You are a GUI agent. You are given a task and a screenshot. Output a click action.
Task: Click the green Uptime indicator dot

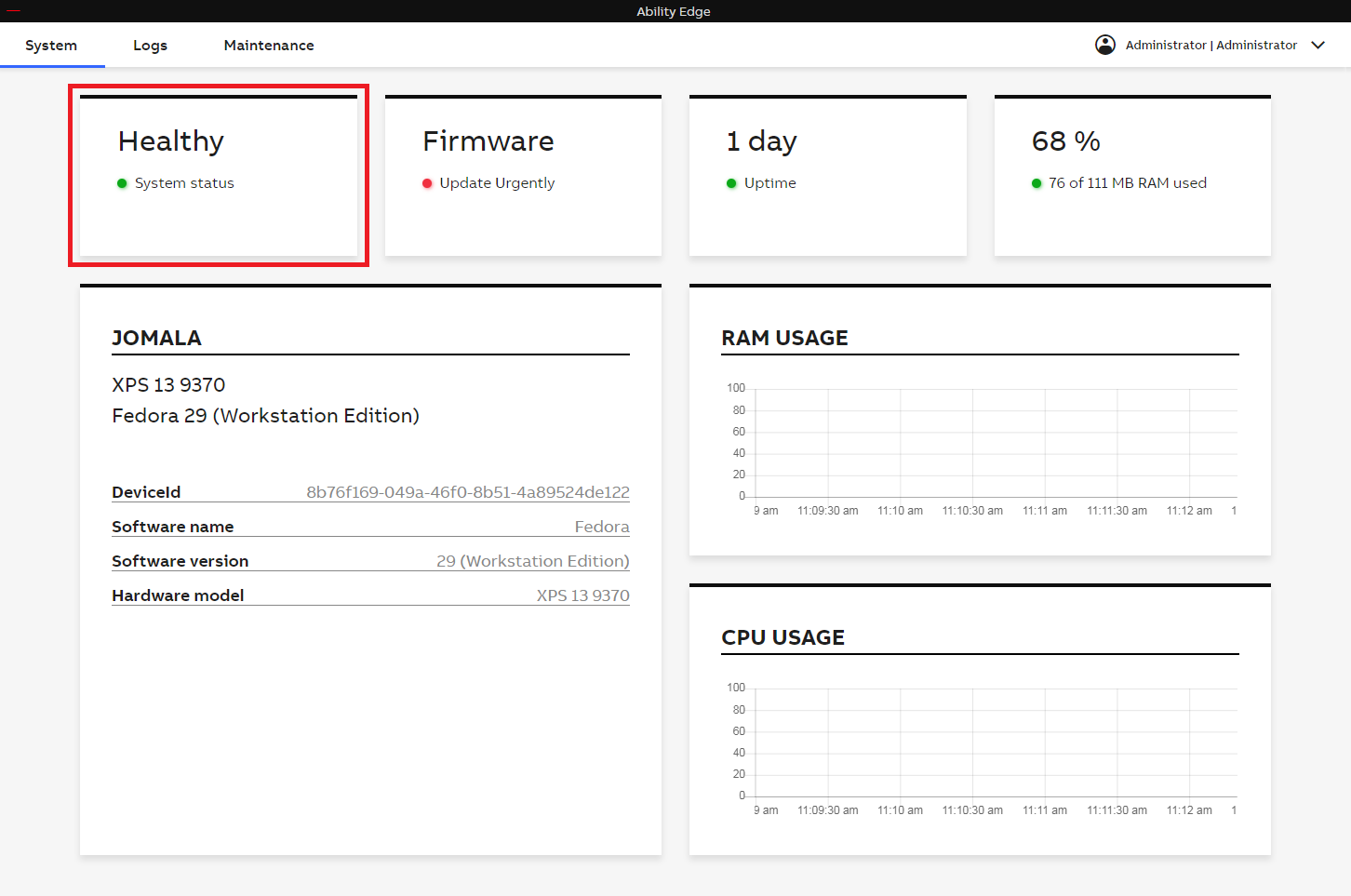pos(731,183)
